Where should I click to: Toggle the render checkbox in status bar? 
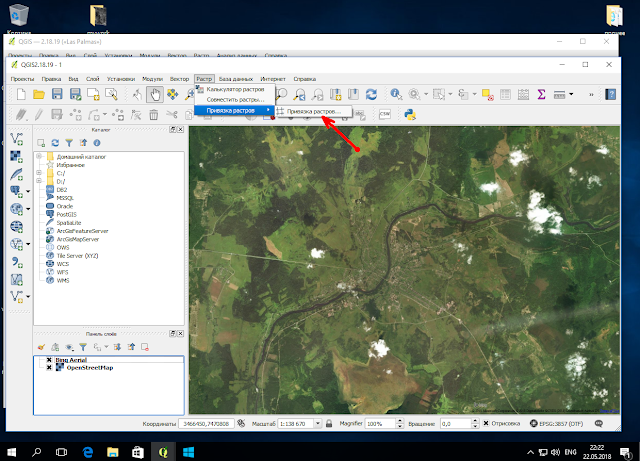click(486, 423)
